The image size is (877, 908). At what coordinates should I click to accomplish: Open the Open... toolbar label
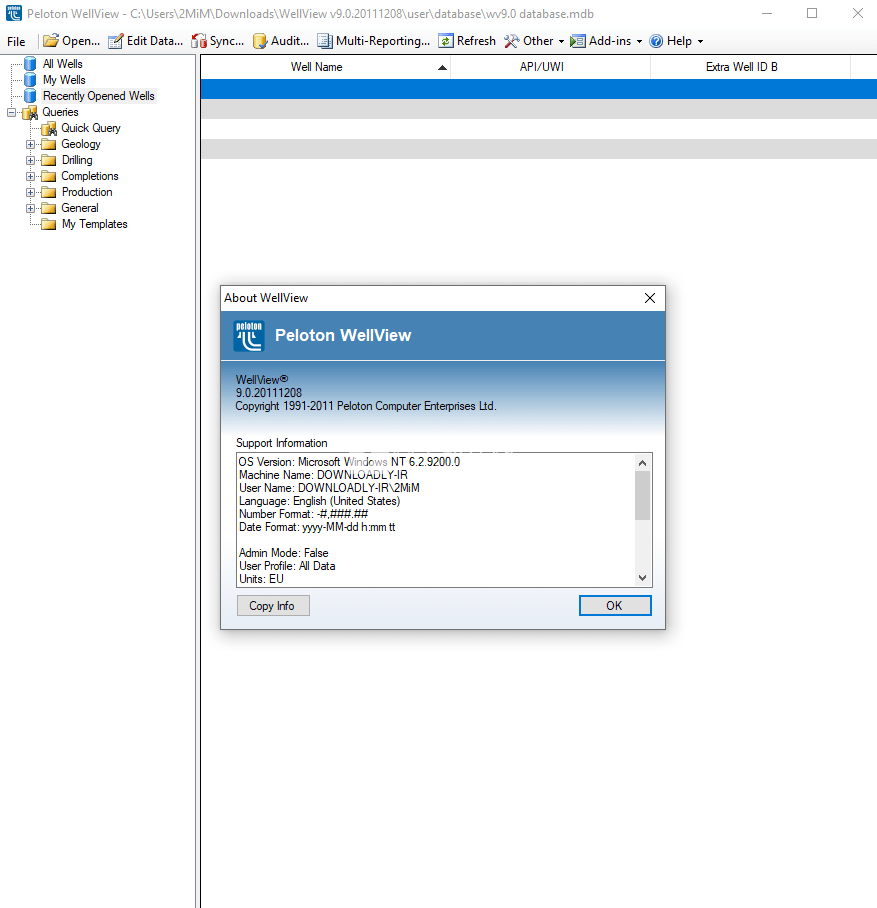pyautogui.click(x=81, y=41)
